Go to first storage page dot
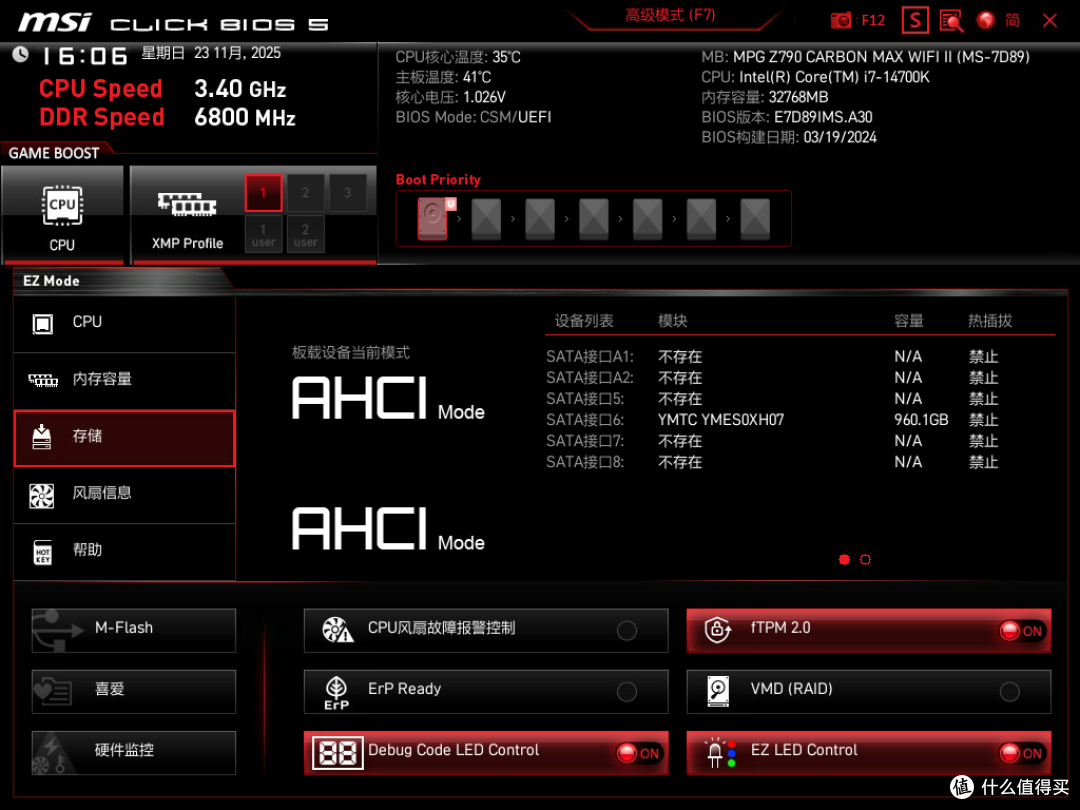1080x810 pixels. coord(844,559)
